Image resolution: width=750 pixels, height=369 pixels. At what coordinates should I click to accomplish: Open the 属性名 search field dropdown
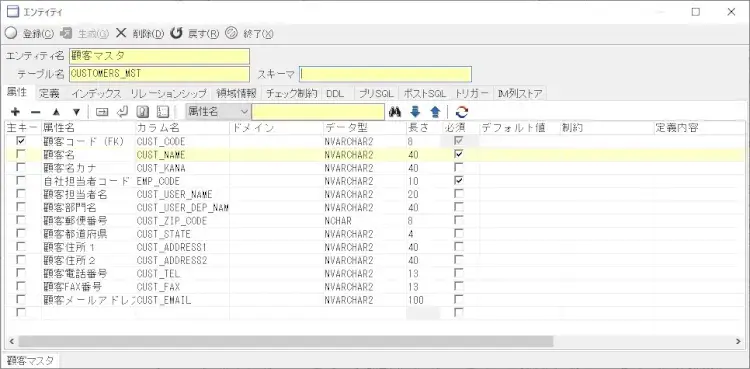pyautogui.click(x=244, y=112)
